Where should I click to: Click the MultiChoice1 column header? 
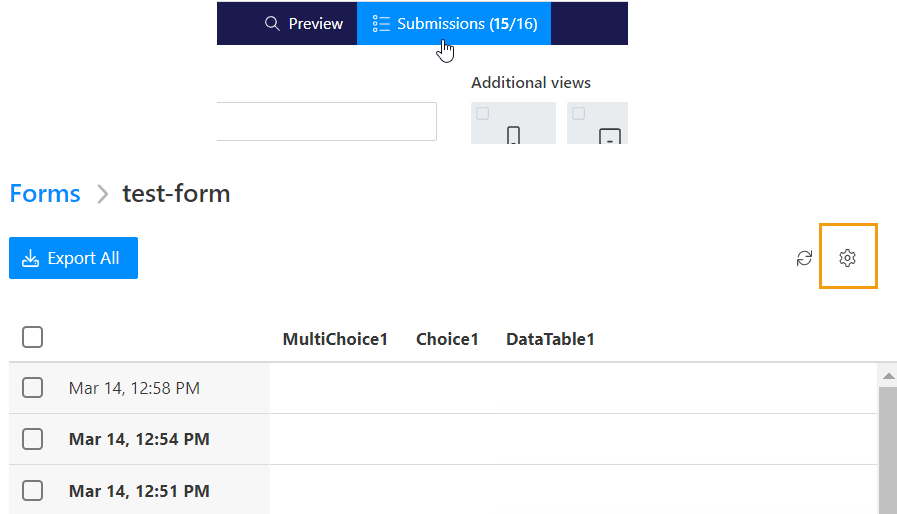pos(335,339)
